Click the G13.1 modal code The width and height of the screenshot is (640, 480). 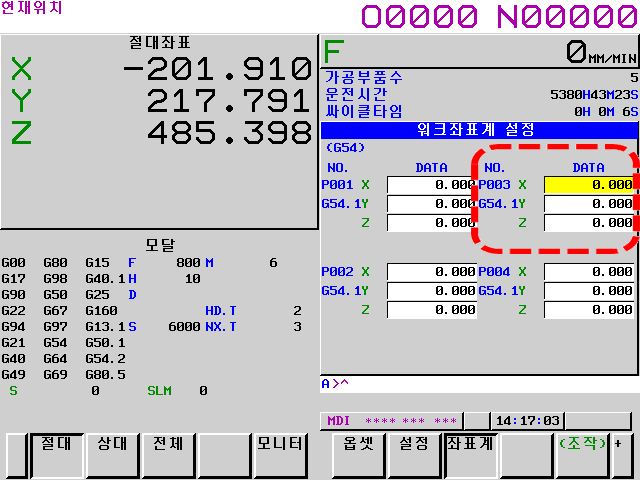click(x=105, y=327)
